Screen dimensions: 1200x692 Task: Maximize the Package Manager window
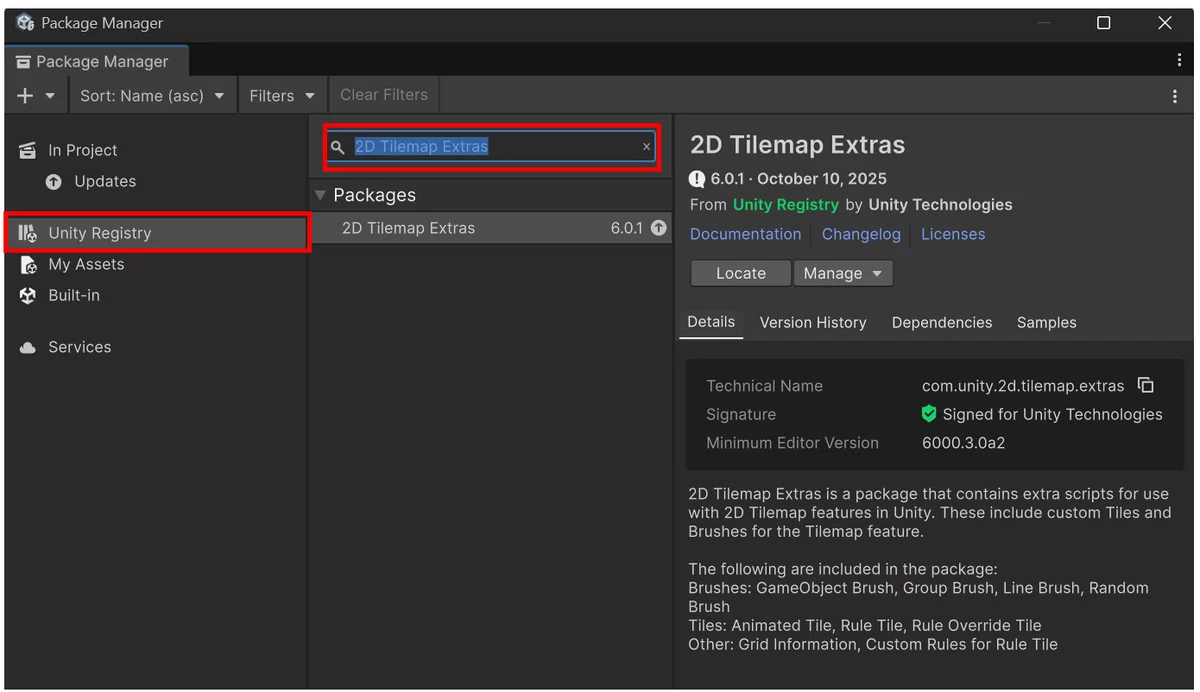[1103, 22]
